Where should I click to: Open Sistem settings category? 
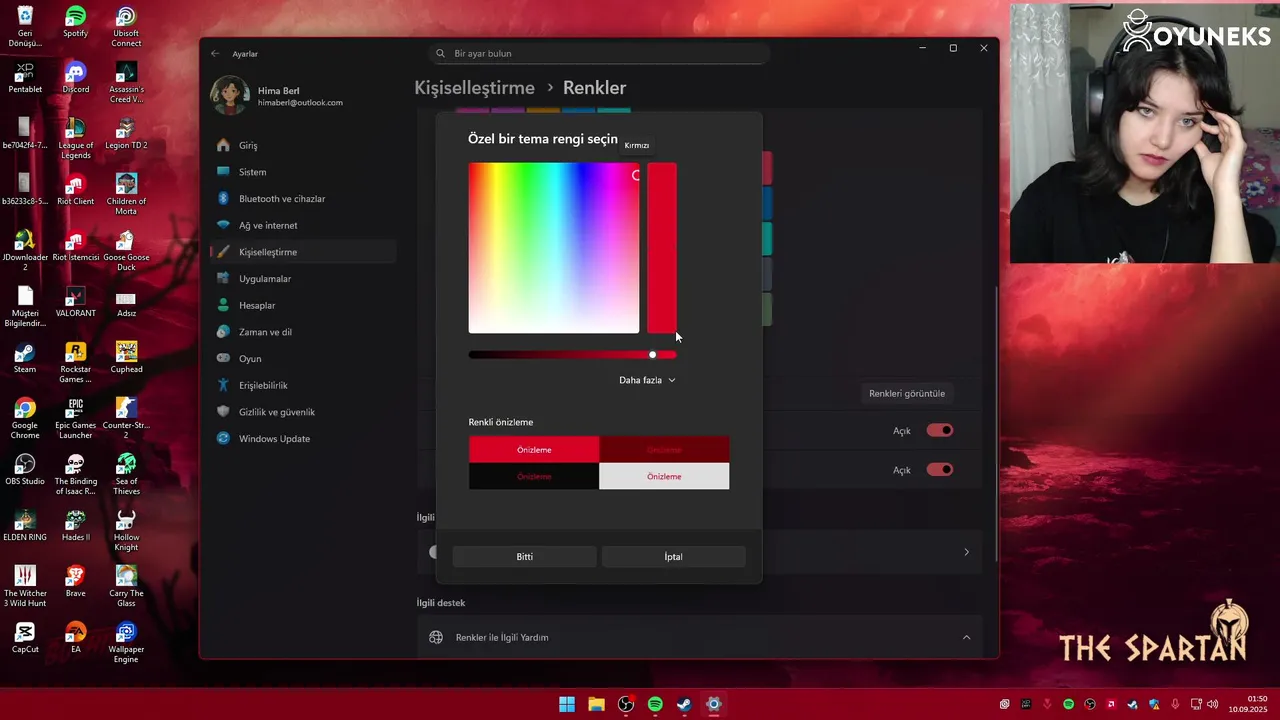point(304,172)
